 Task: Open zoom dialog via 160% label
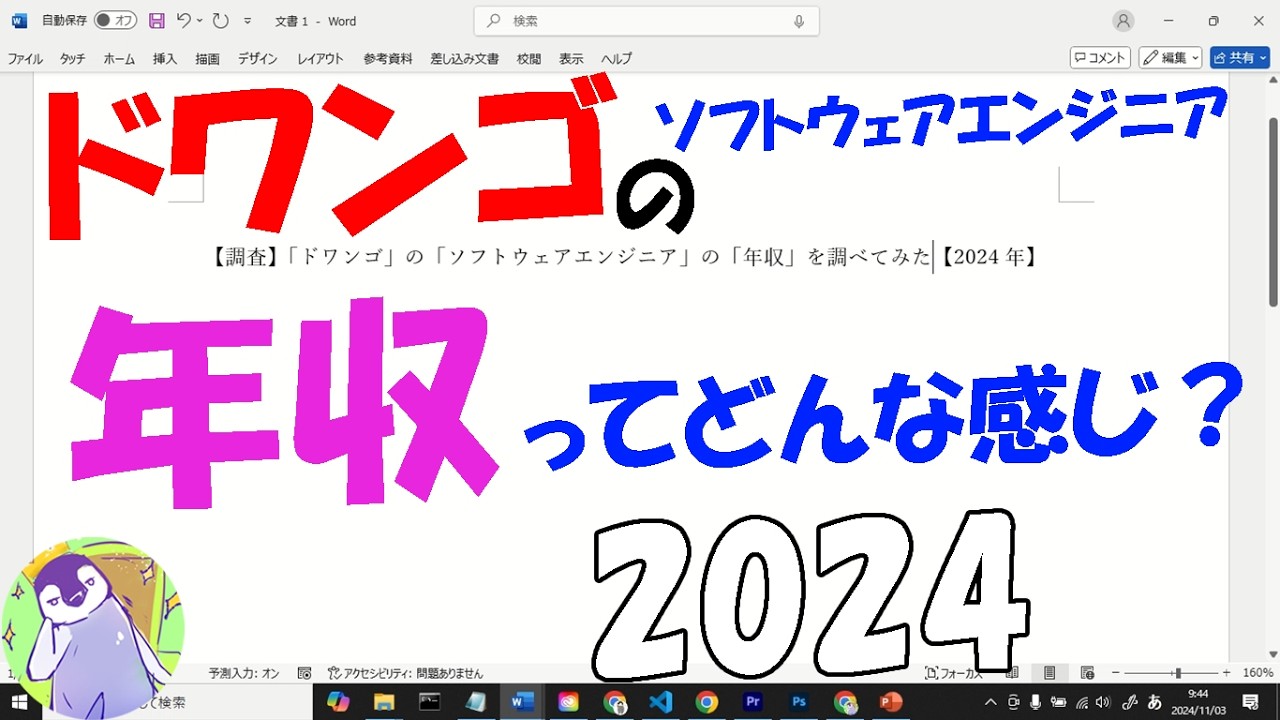[x=1258, y=673]
